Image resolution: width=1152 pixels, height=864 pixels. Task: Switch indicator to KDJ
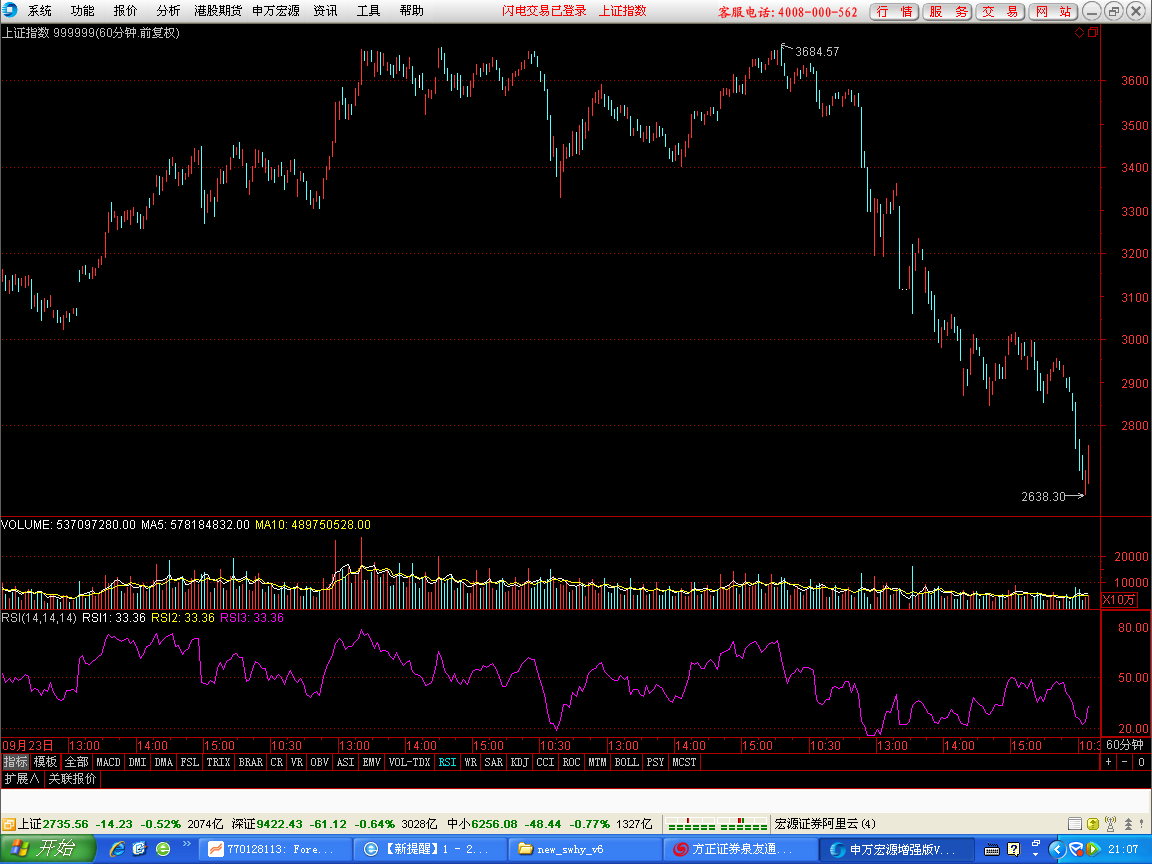519,762
